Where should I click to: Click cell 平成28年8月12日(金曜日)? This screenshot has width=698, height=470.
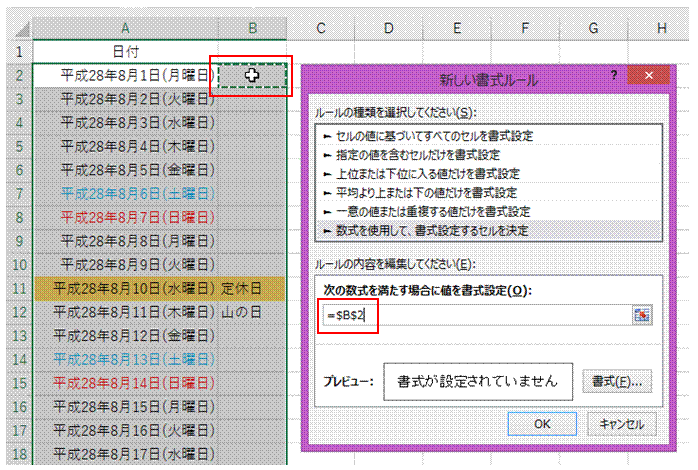coord(126,336)
